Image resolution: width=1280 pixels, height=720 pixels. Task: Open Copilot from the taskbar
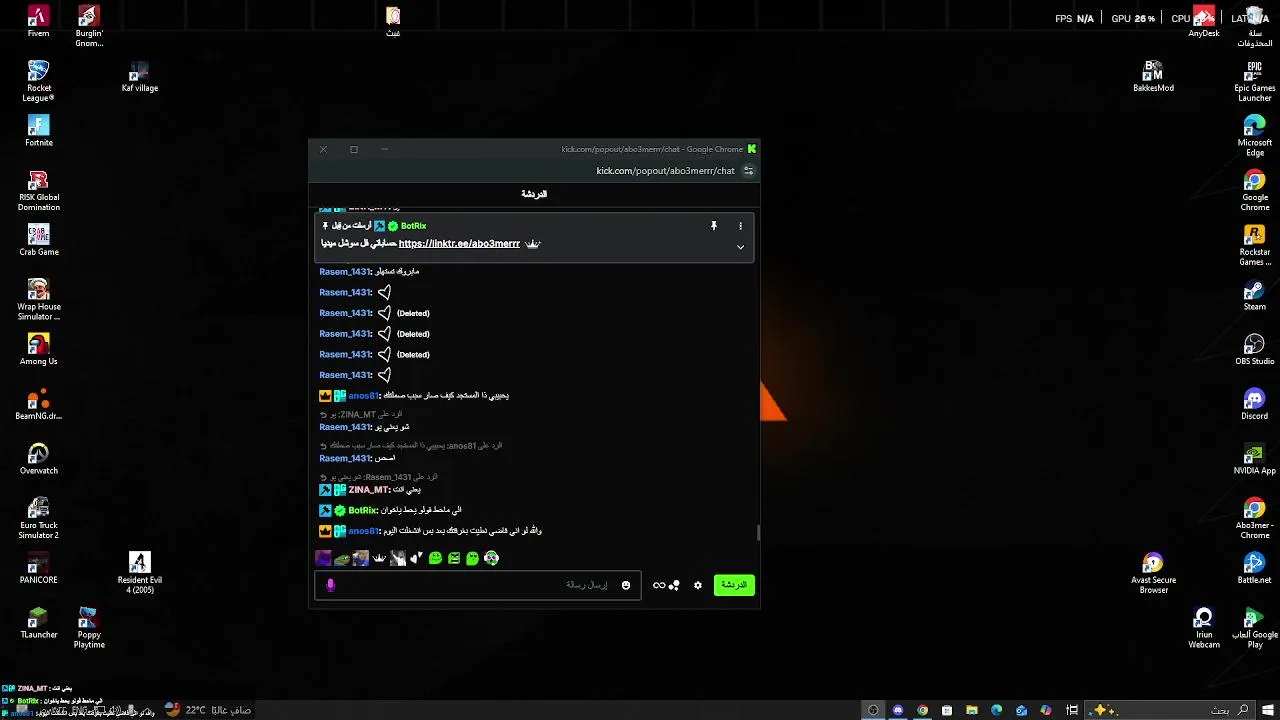pos(1046,710)
